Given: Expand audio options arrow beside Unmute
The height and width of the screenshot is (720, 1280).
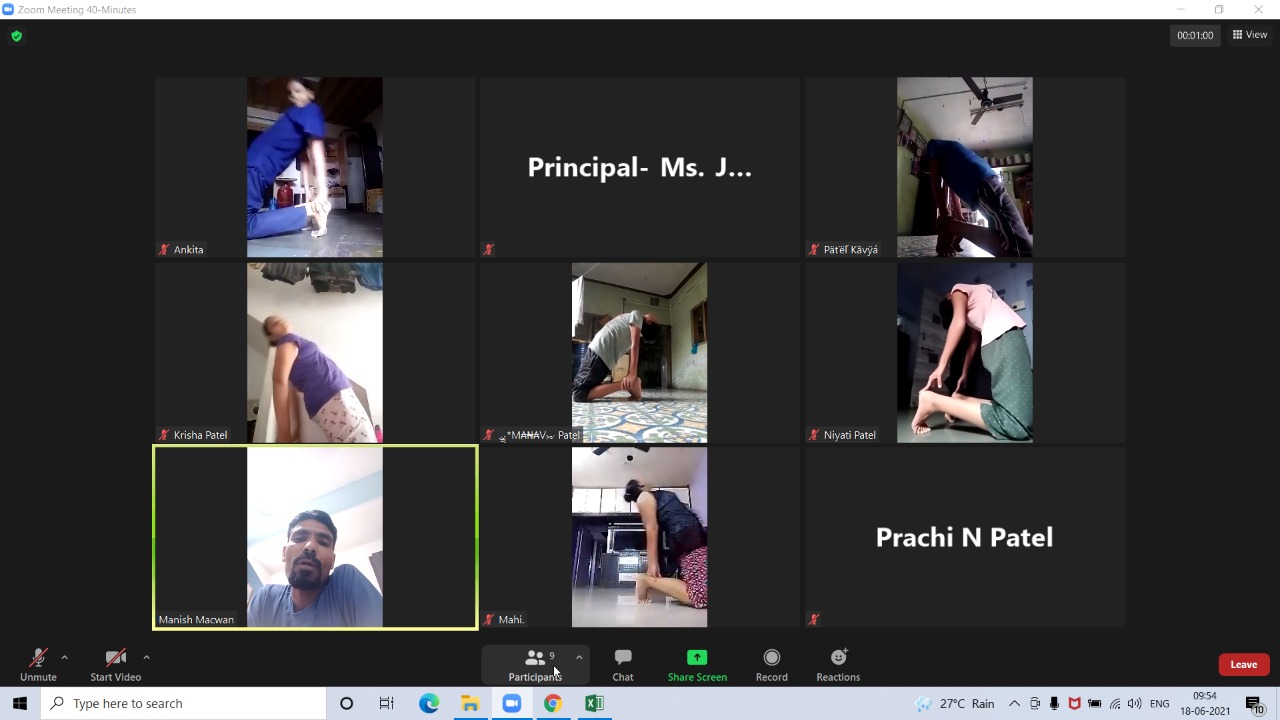Looking at the screenshot, I should [x=65, y=657].
